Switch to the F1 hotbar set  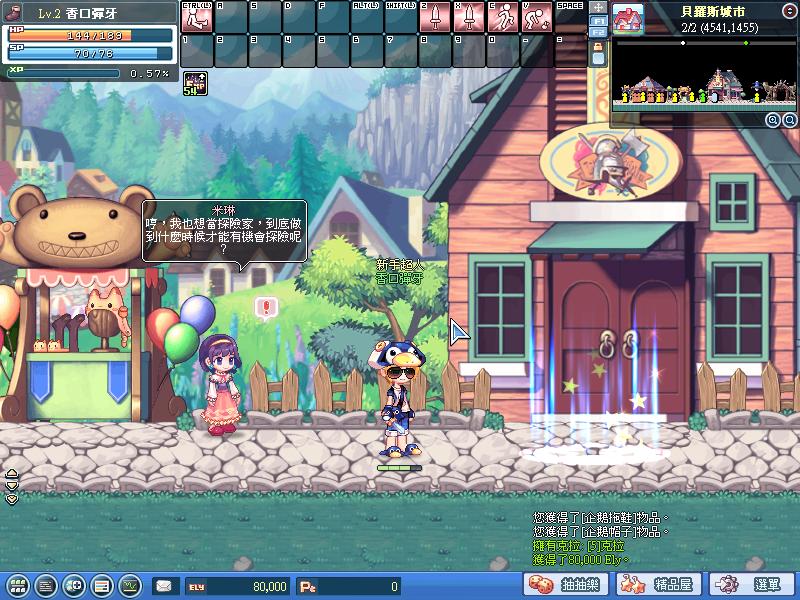pyautogui.click(x=598, y=21)
